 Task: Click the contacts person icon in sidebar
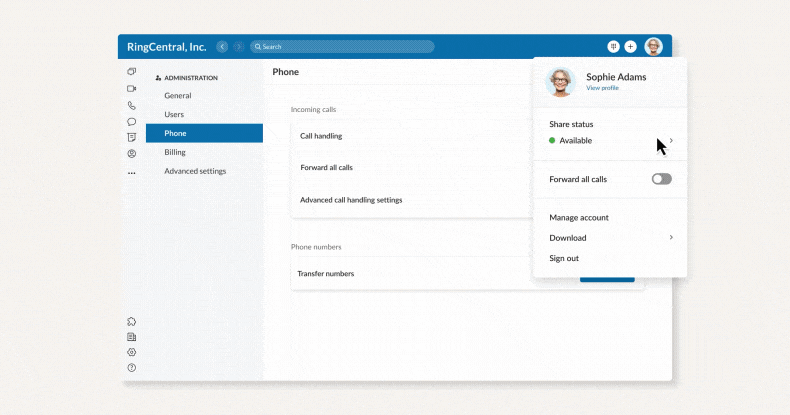[131, 154]
